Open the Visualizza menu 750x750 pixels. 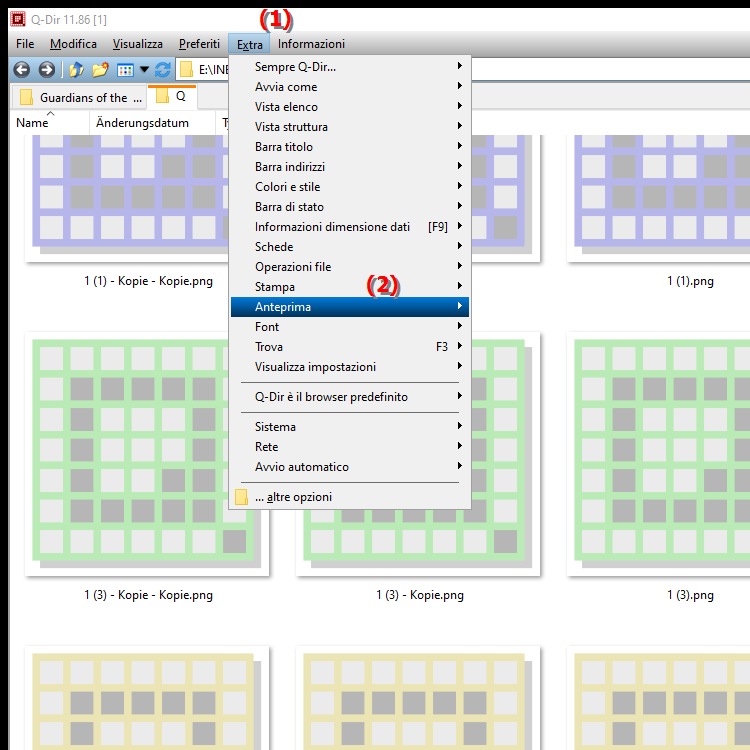click(138, 44)
